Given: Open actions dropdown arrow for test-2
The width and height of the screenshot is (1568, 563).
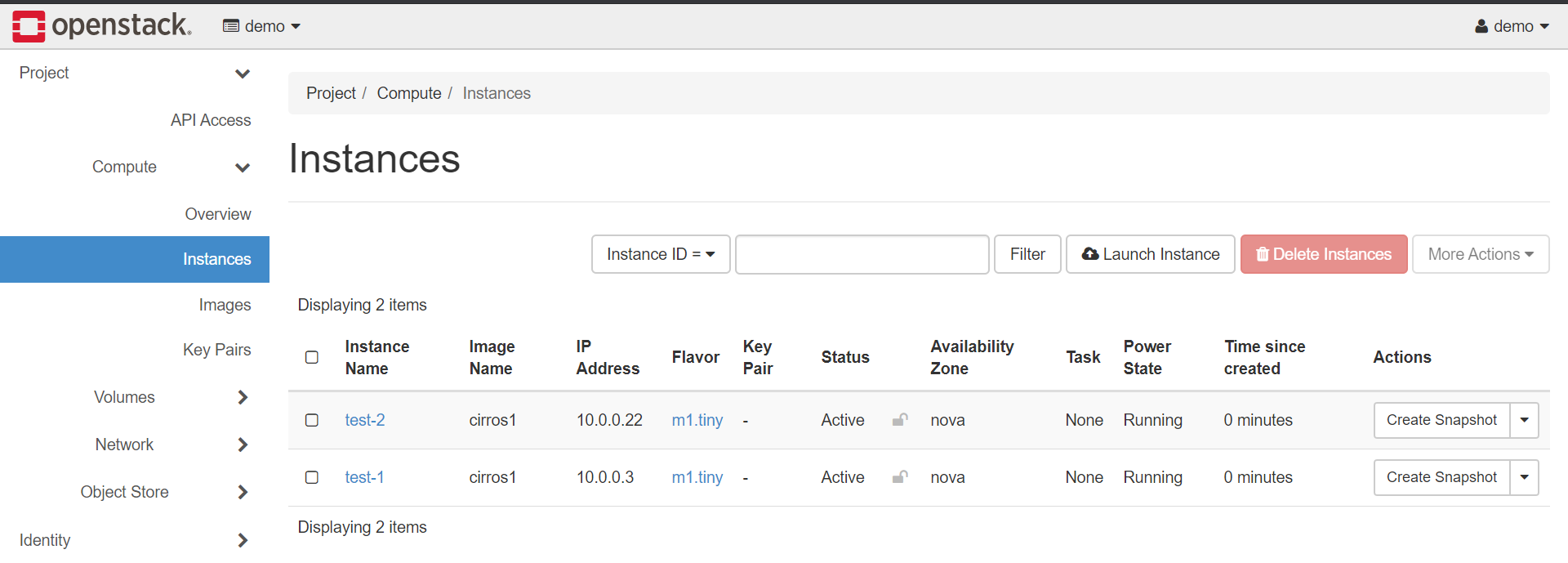Looking at the screenshot, I should coord(1524,420).
